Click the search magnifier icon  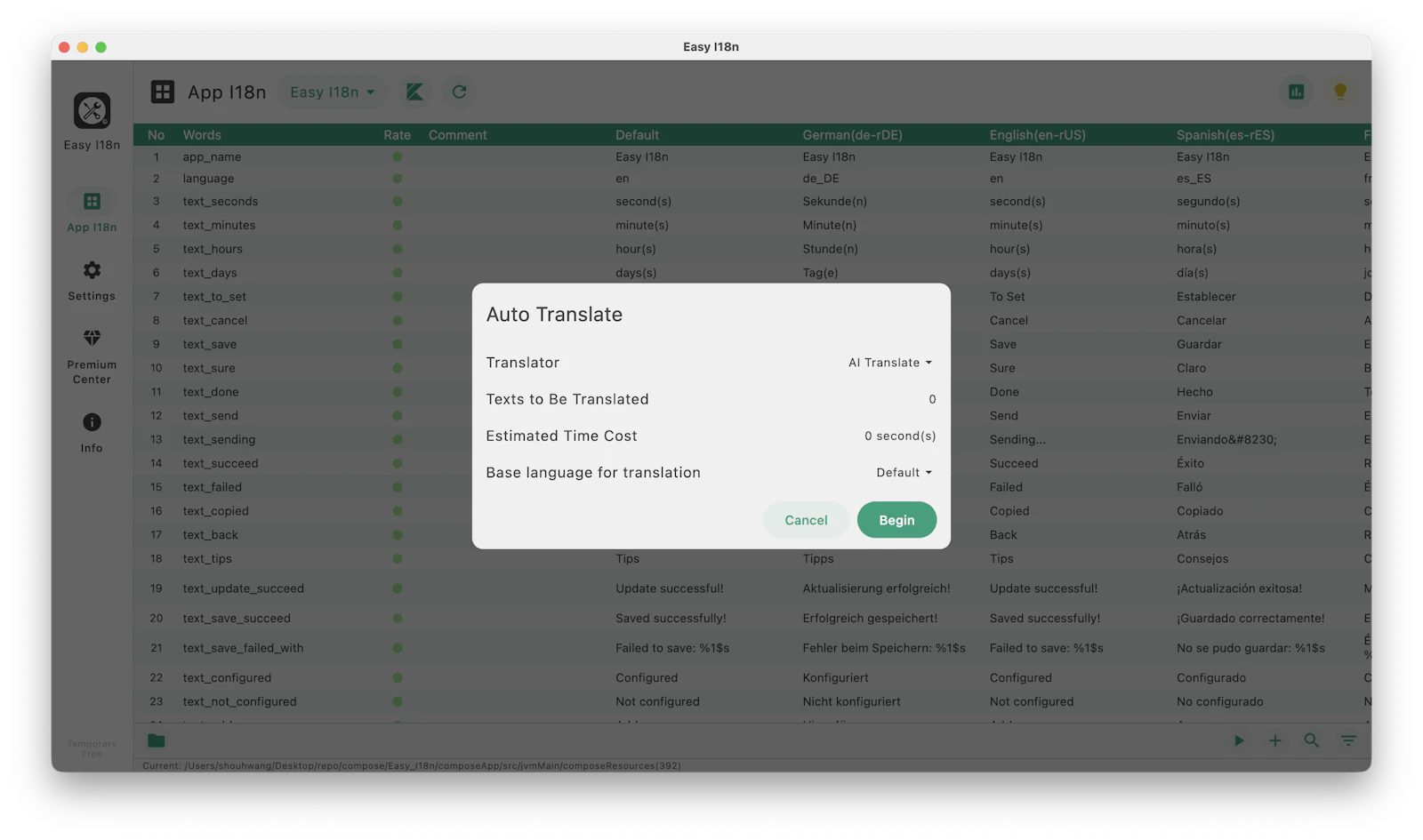click(x=1312, y=740)
